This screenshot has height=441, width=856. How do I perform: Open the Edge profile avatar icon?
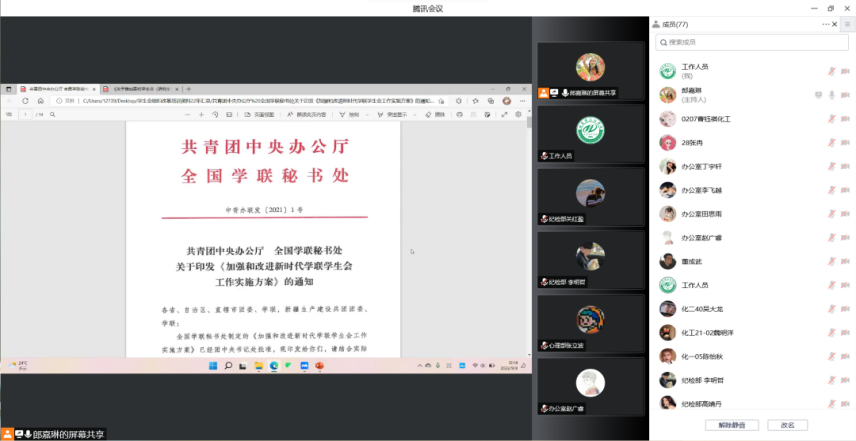coord(507,101)
